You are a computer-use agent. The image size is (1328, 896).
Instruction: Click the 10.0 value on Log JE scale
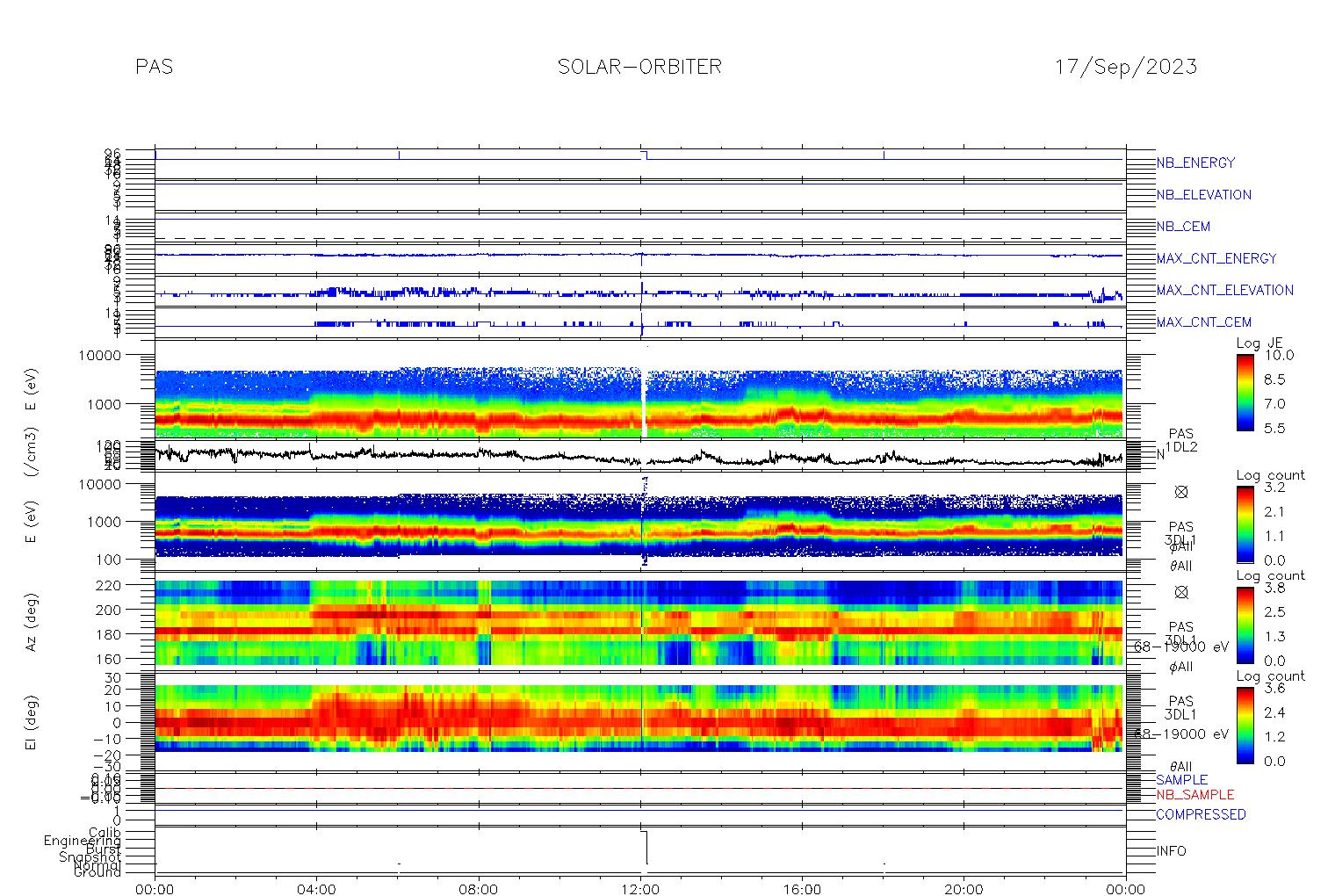1279,356
